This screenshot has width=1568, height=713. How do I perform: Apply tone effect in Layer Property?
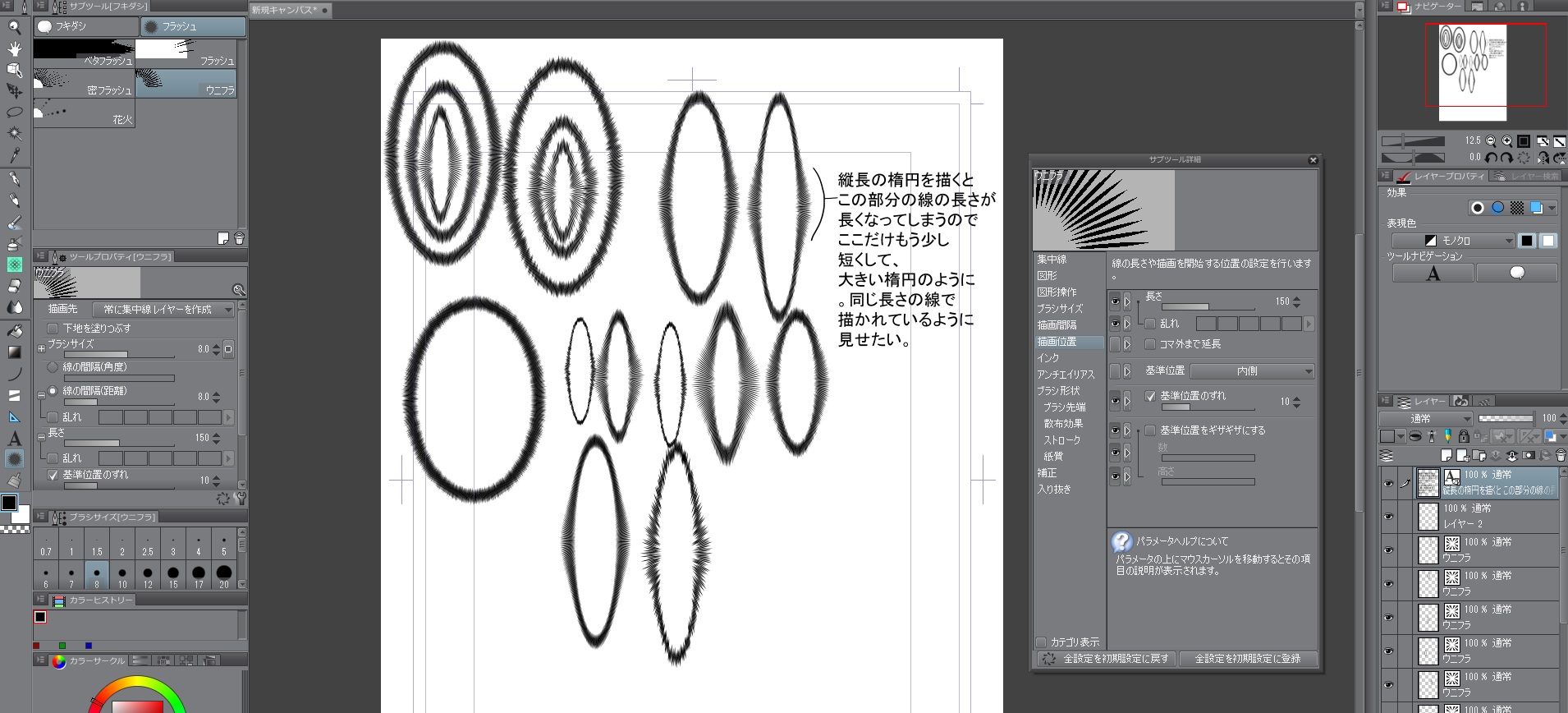tap(1517, 208)
